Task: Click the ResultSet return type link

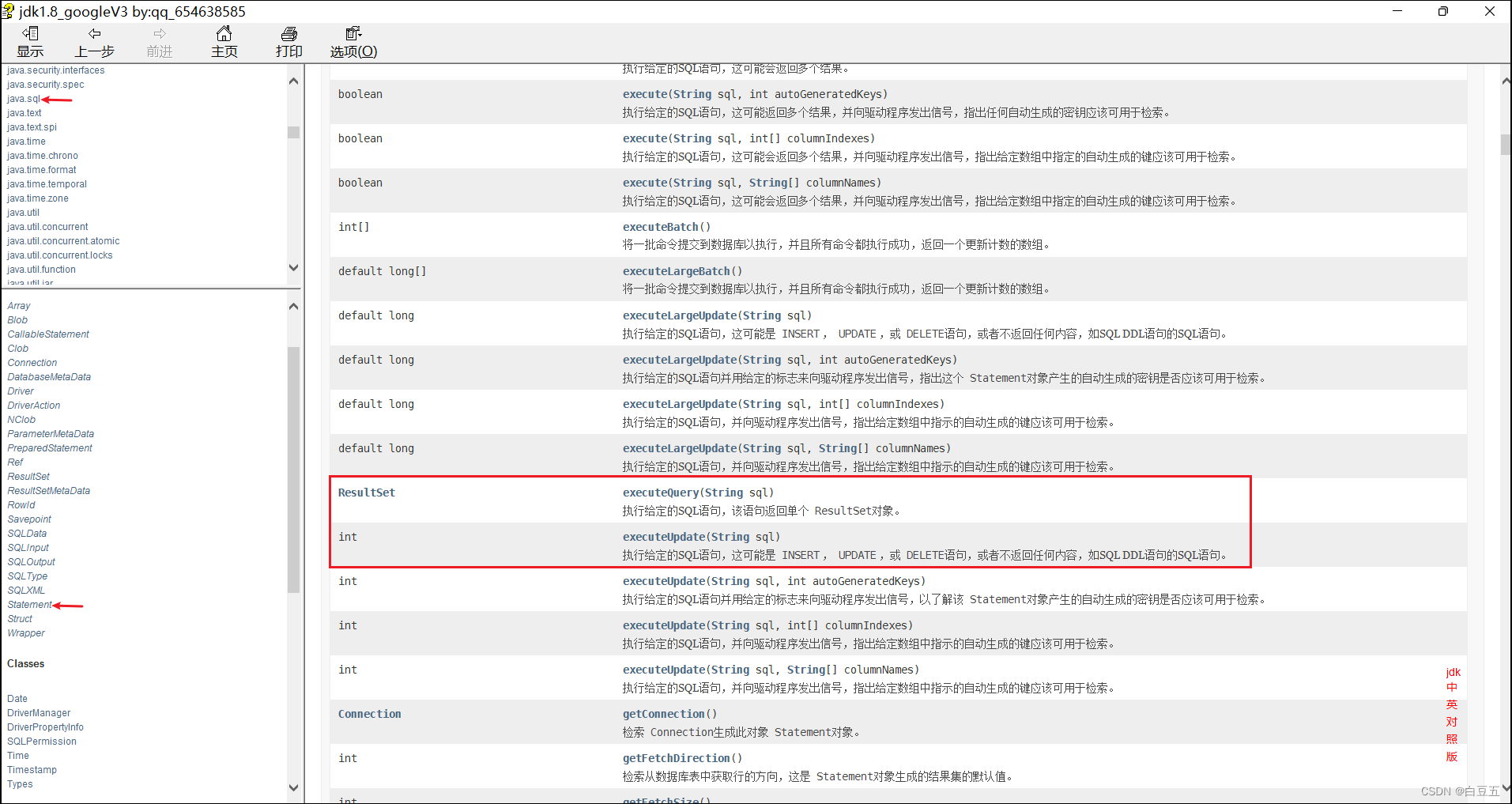Action: pos(367,493)
